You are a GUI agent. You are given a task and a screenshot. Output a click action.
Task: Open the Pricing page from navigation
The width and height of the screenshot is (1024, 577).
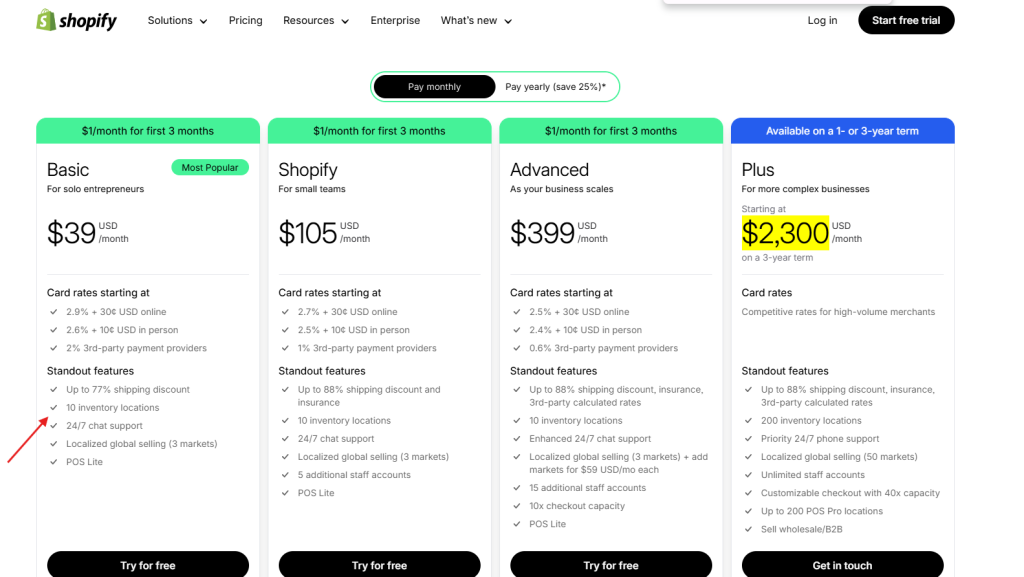coord(245,20)
